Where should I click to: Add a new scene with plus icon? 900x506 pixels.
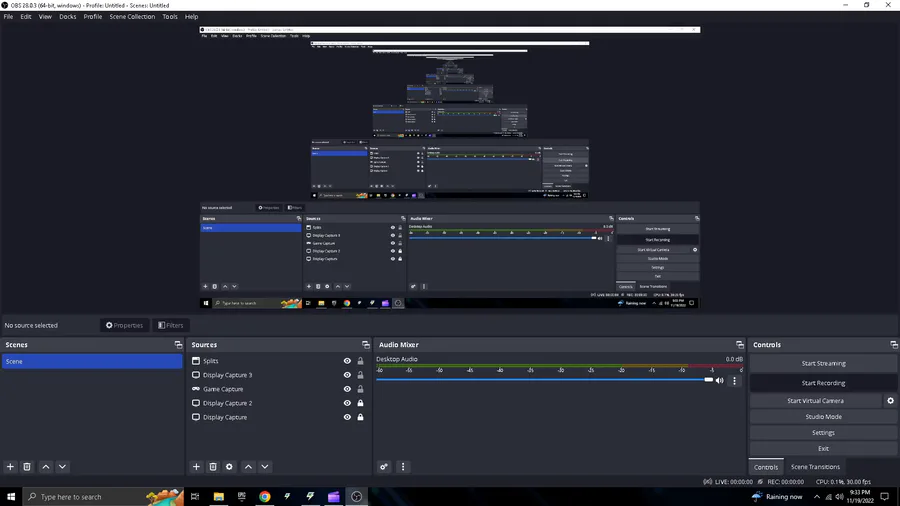click(x=10, y=467)
